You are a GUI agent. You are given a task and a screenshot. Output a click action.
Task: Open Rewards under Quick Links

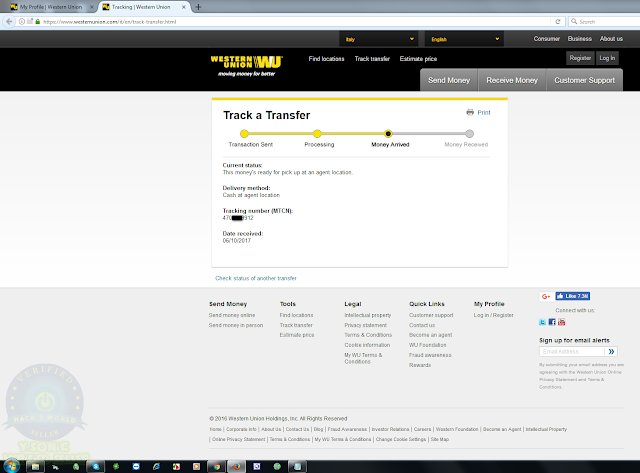click(420, 365)
